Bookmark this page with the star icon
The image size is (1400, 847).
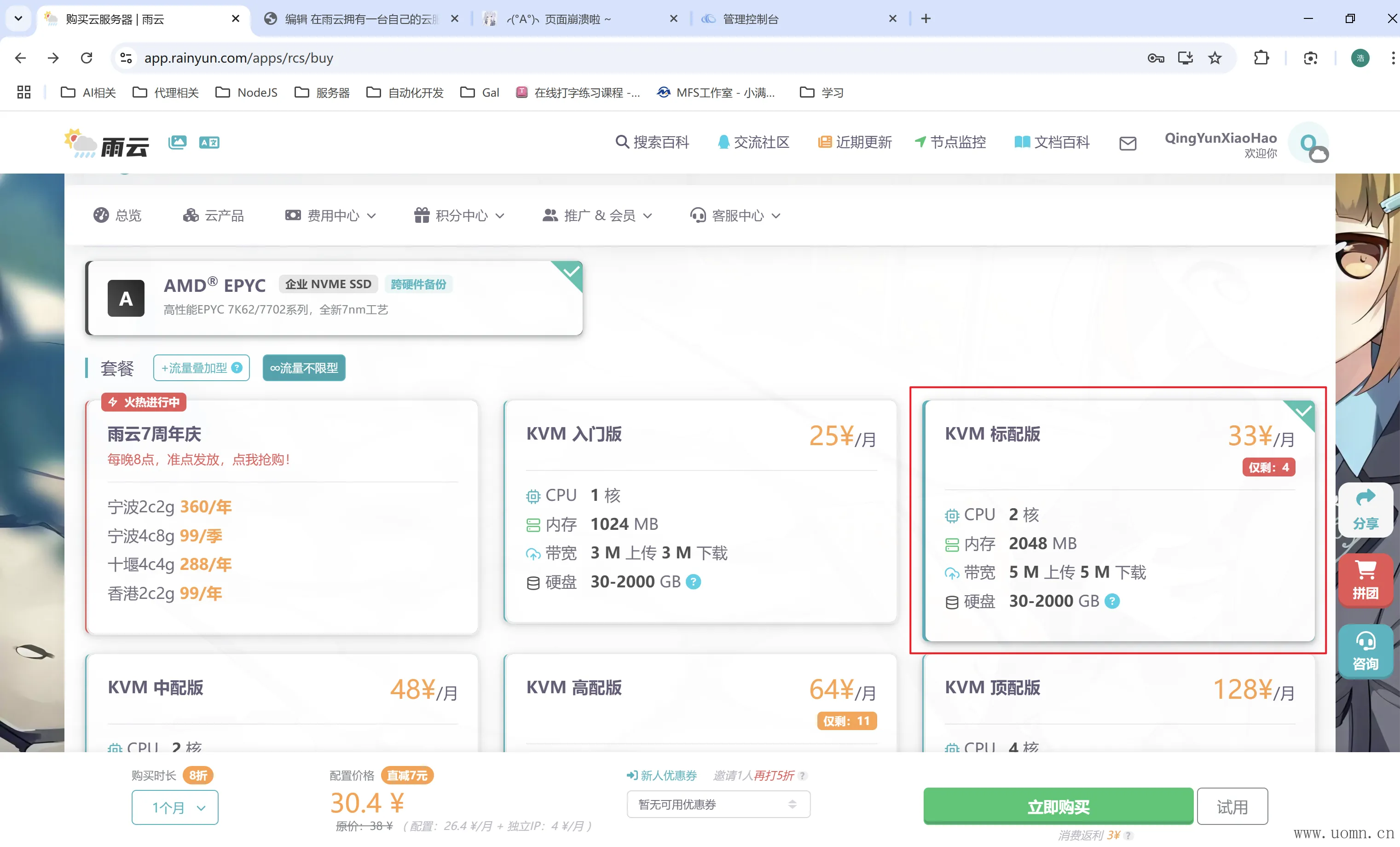pyautogui.click(x=1215, y=58)
